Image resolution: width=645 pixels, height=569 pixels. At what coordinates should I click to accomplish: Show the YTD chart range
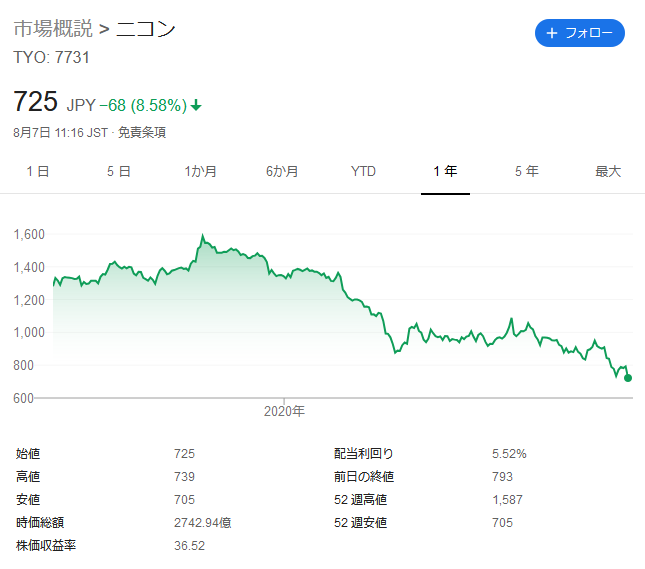pos(363,172)
